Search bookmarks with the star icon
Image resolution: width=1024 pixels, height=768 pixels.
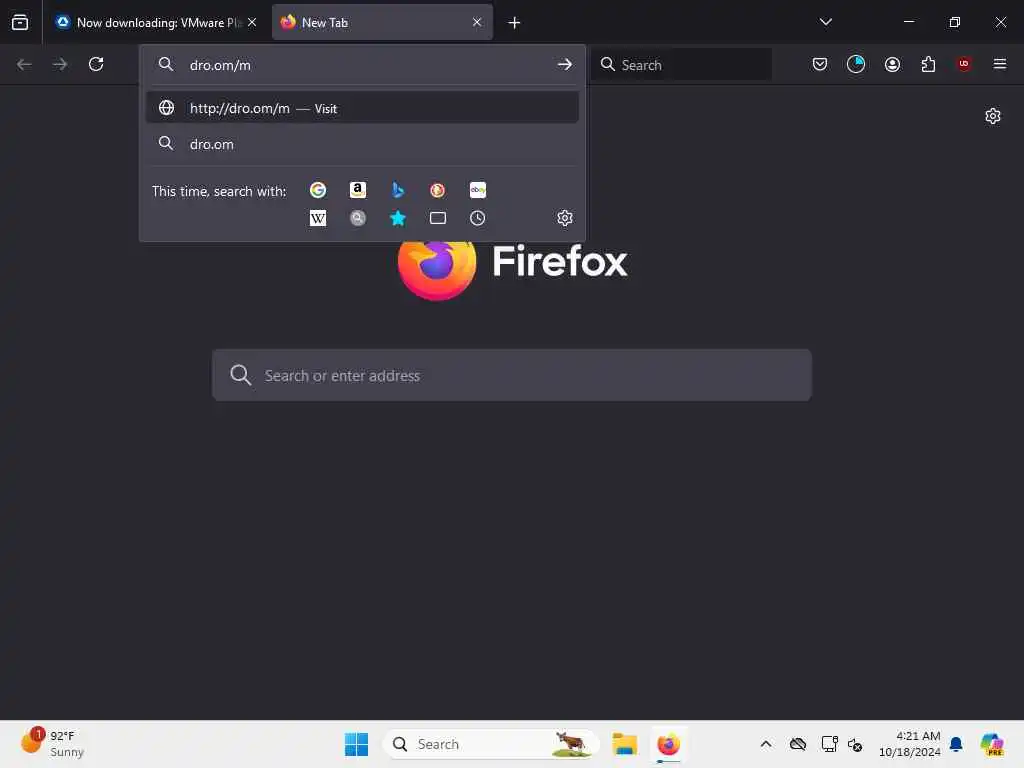point(398,218)
